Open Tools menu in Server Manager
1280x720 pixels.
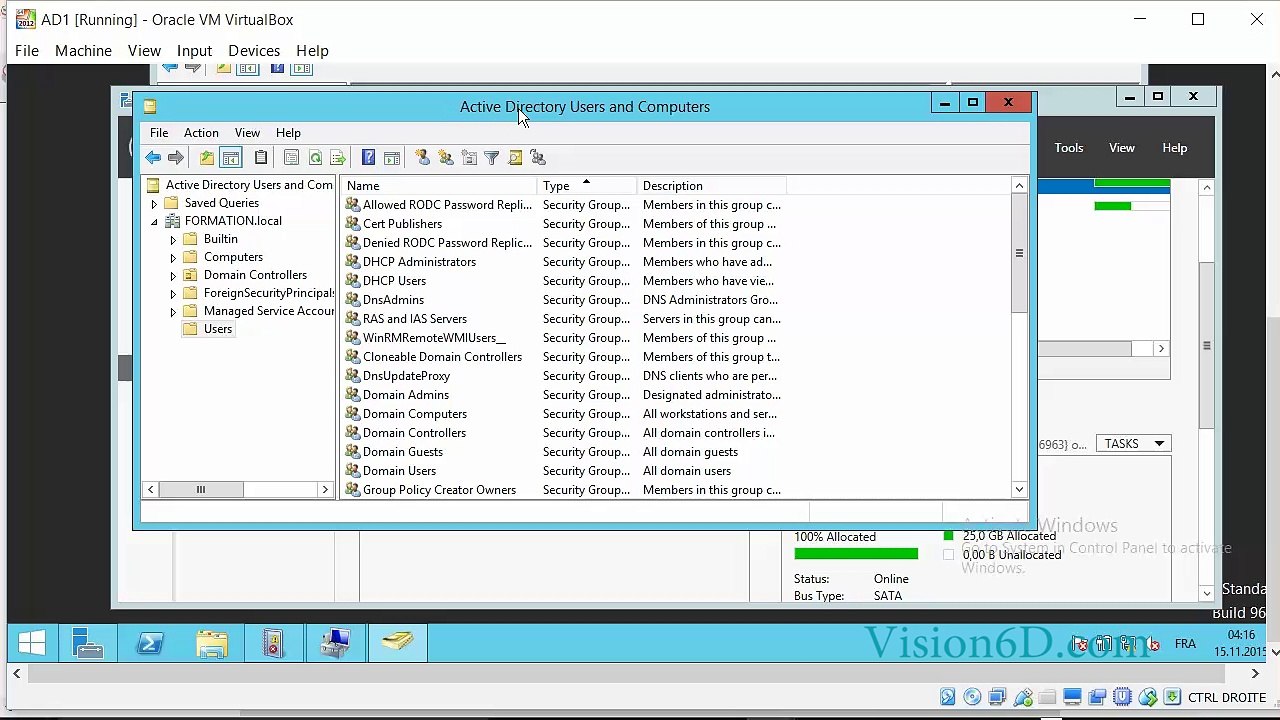point(1068,148)
